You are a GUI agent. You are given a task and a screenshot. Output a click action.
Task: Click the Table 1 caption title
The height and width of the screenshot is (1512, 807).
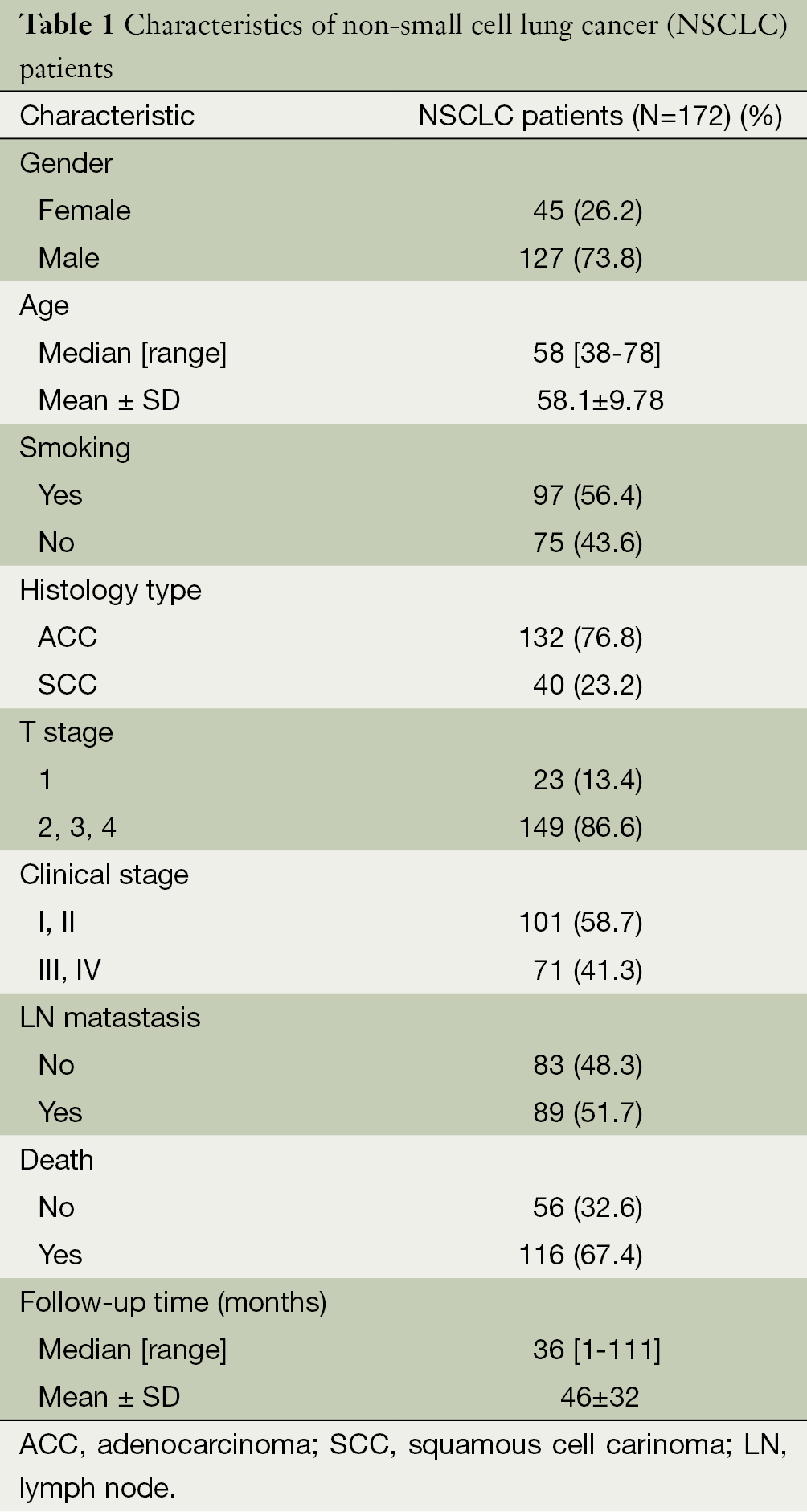(403, 47)
